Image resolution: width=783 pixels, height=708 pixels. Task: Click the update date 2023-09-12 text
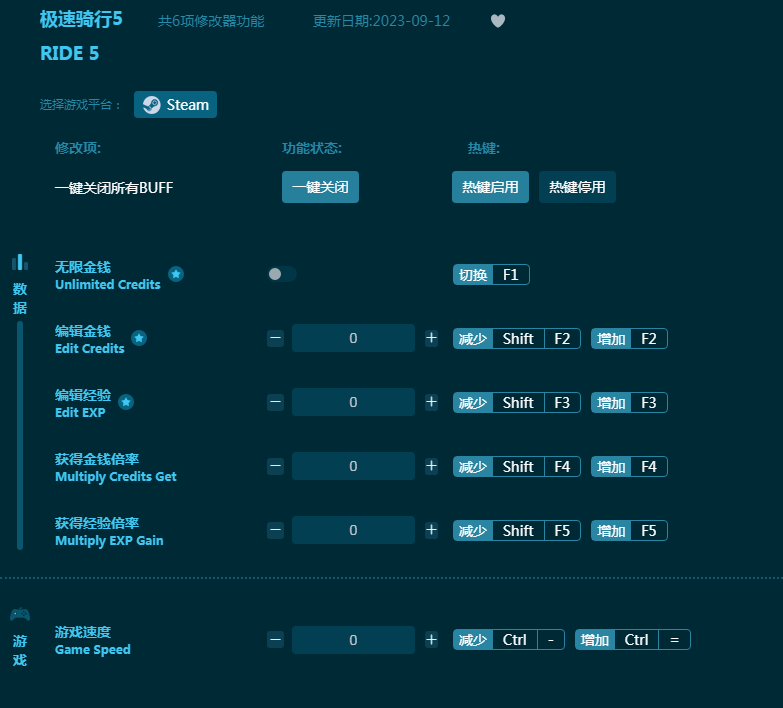(381, 21)
